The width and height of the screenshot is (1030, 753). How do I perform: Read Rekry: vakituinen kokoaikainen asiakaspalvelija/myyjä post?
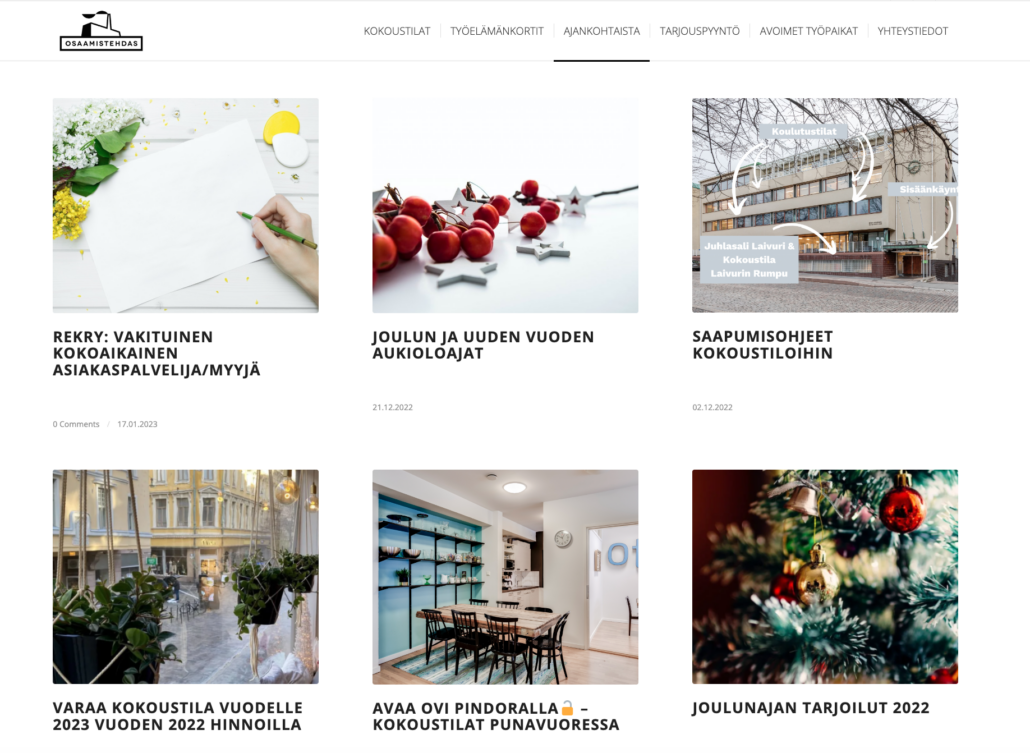pyautogui.click(x=157, y=354)
